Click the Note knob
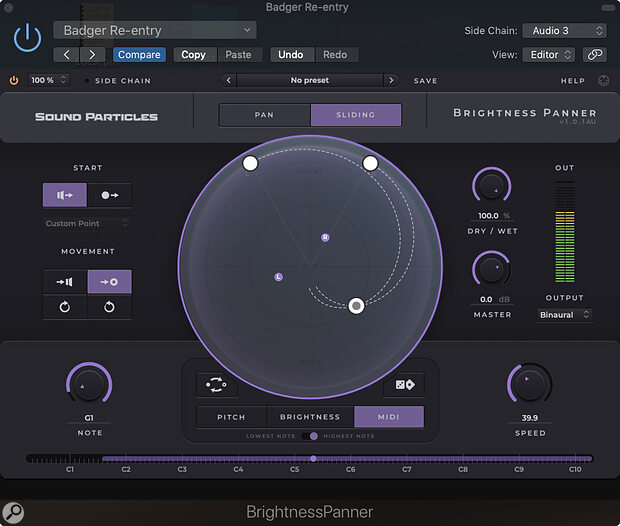Viewport: 620px width, 526px height. [89, 384]
